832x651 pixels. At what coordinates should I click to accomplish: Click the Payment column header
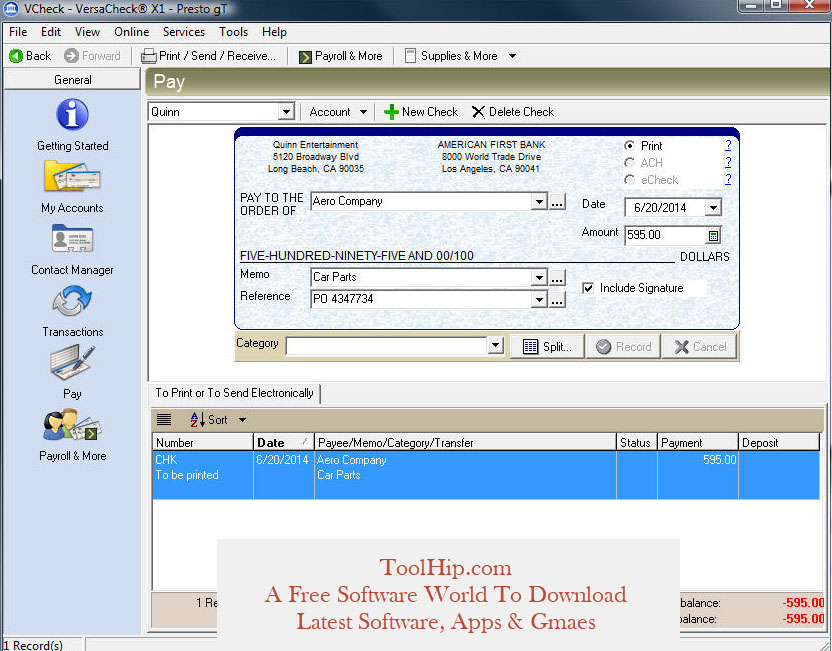(698, 442)
